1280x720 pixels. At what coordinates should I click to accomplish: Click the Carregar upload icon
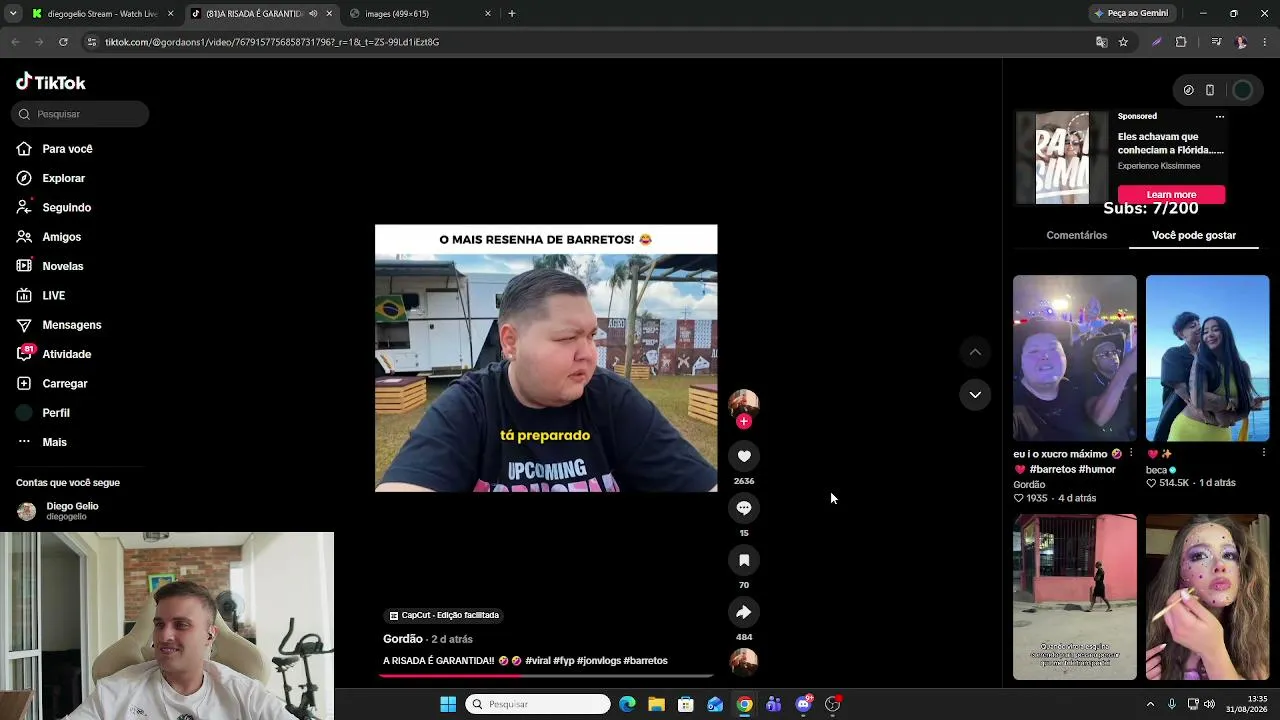(x=24, y=383)
